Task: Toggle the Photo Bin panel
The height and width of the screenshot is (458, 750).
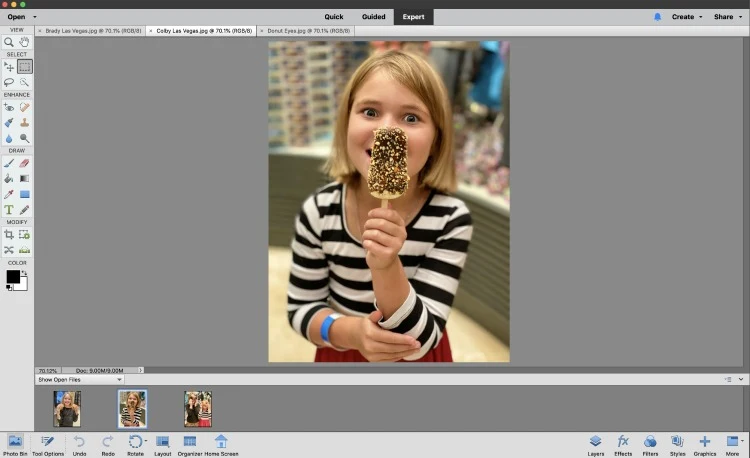Action: [15, 444]
